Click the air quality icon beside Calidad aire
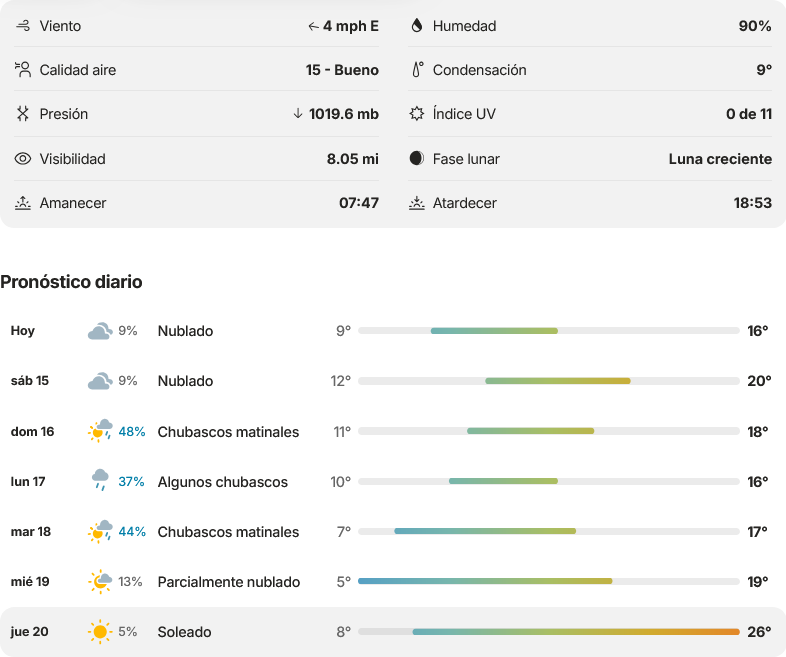This screenshot has height=657, width=786. coord(23,70)
